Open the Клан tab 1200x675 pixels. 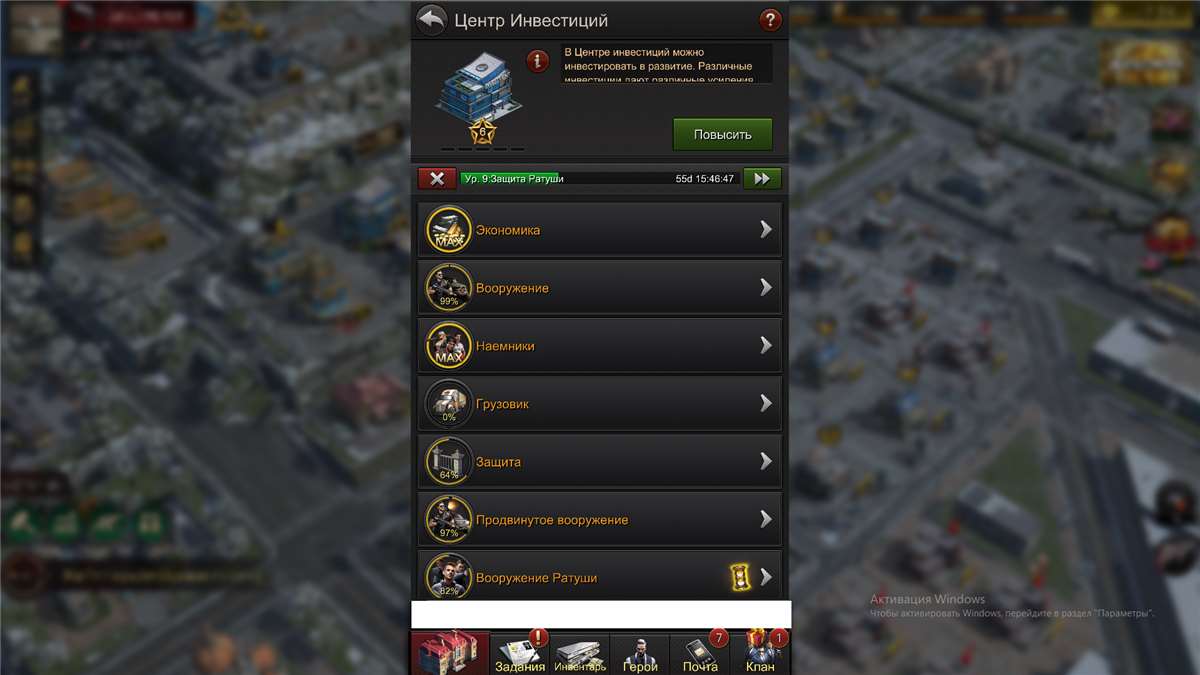pos(760,654)
